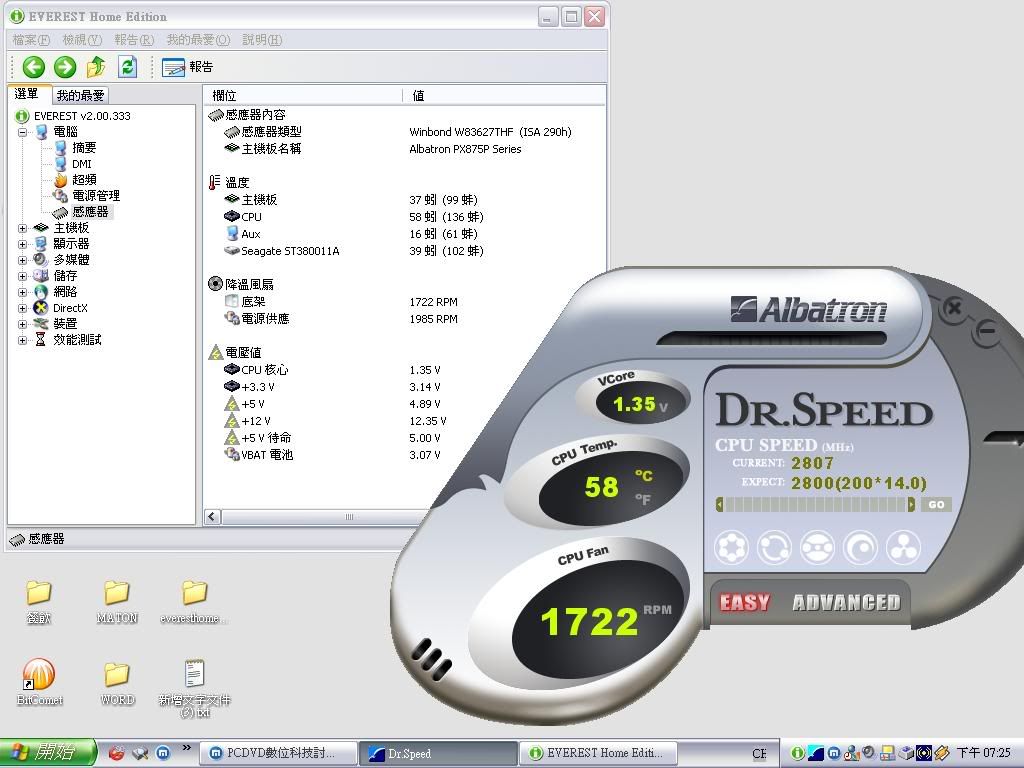Click the 值 value column header
The width and height of the screenshot is (1024, 768).
pyautogui.click(x=504, y=95)
